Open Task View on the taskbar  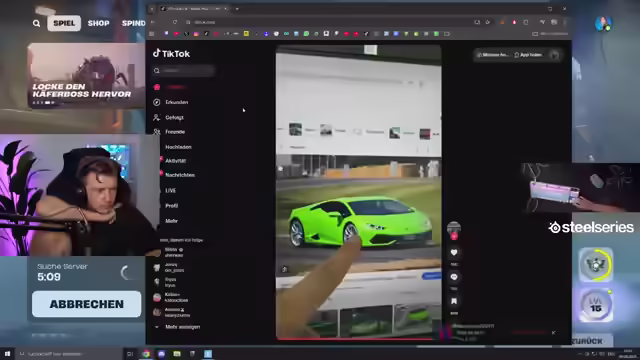(130, 354)
